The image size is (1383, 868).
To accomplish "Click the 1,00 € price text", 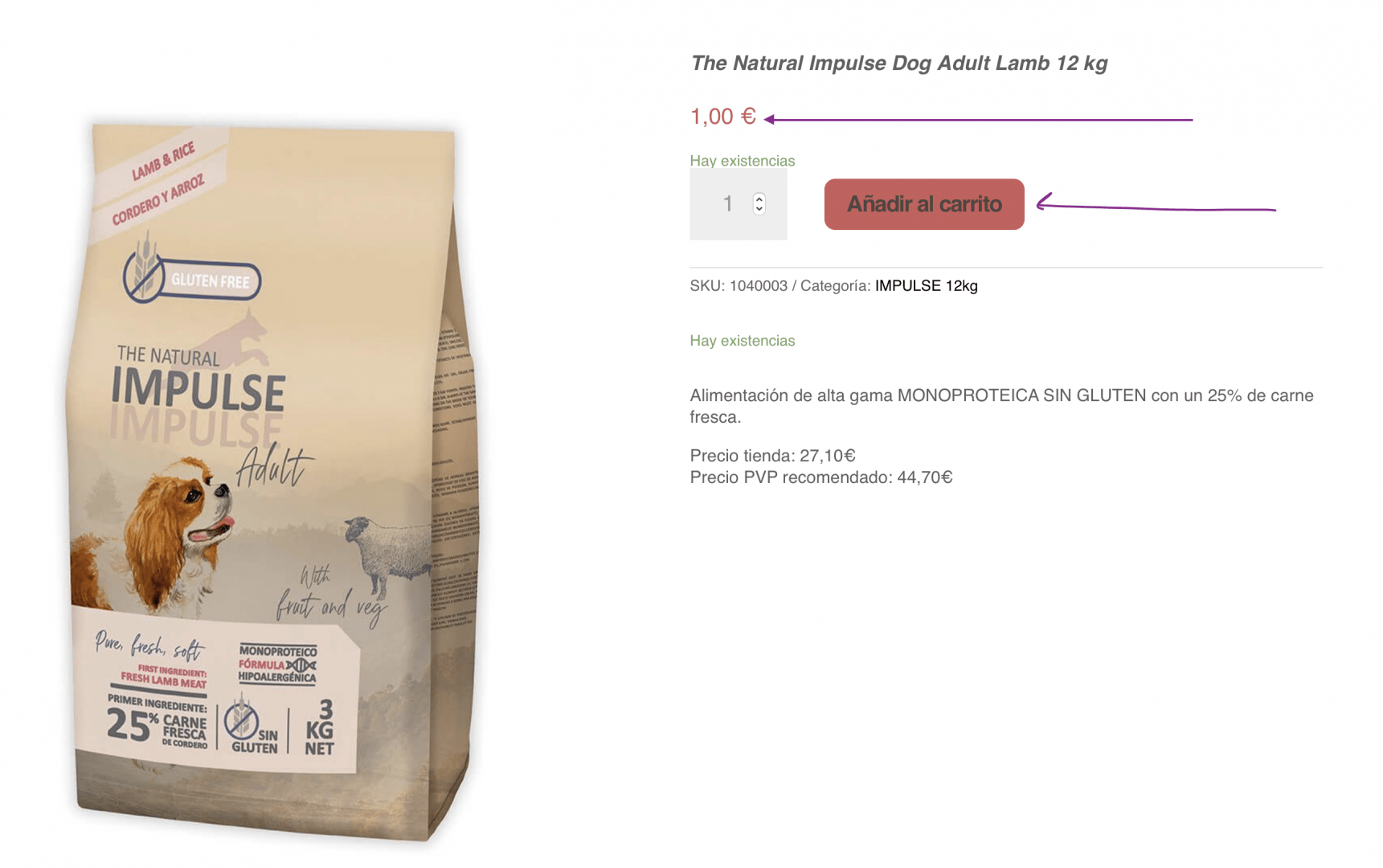I will point(722,117).
